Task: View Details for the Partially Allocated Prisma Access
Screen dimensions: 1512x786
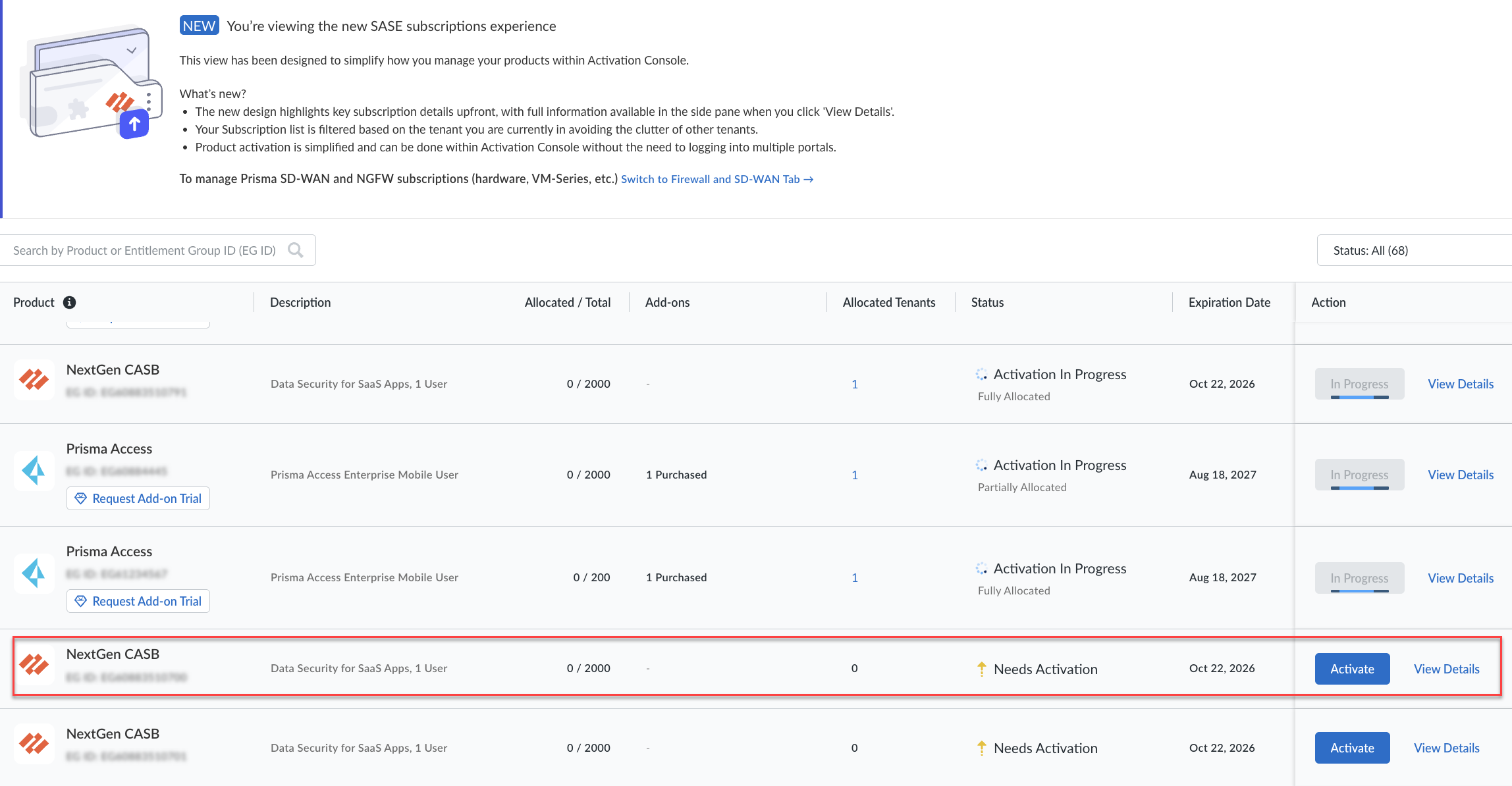Action: [1460, 475]
